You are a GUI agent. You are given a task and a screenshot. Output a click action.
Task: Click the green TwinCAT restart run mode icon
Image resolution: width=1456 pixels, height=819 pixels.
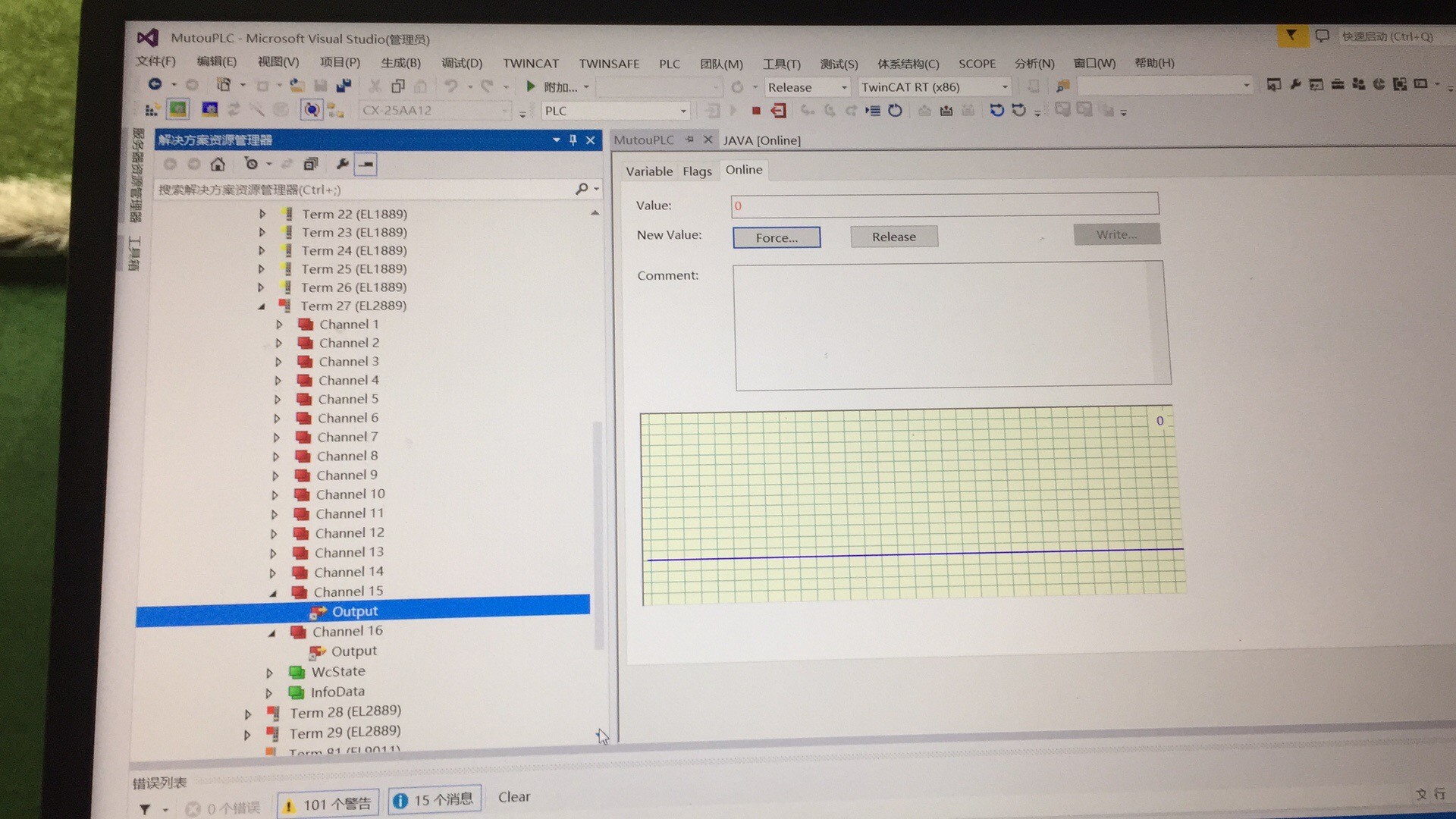178,109
